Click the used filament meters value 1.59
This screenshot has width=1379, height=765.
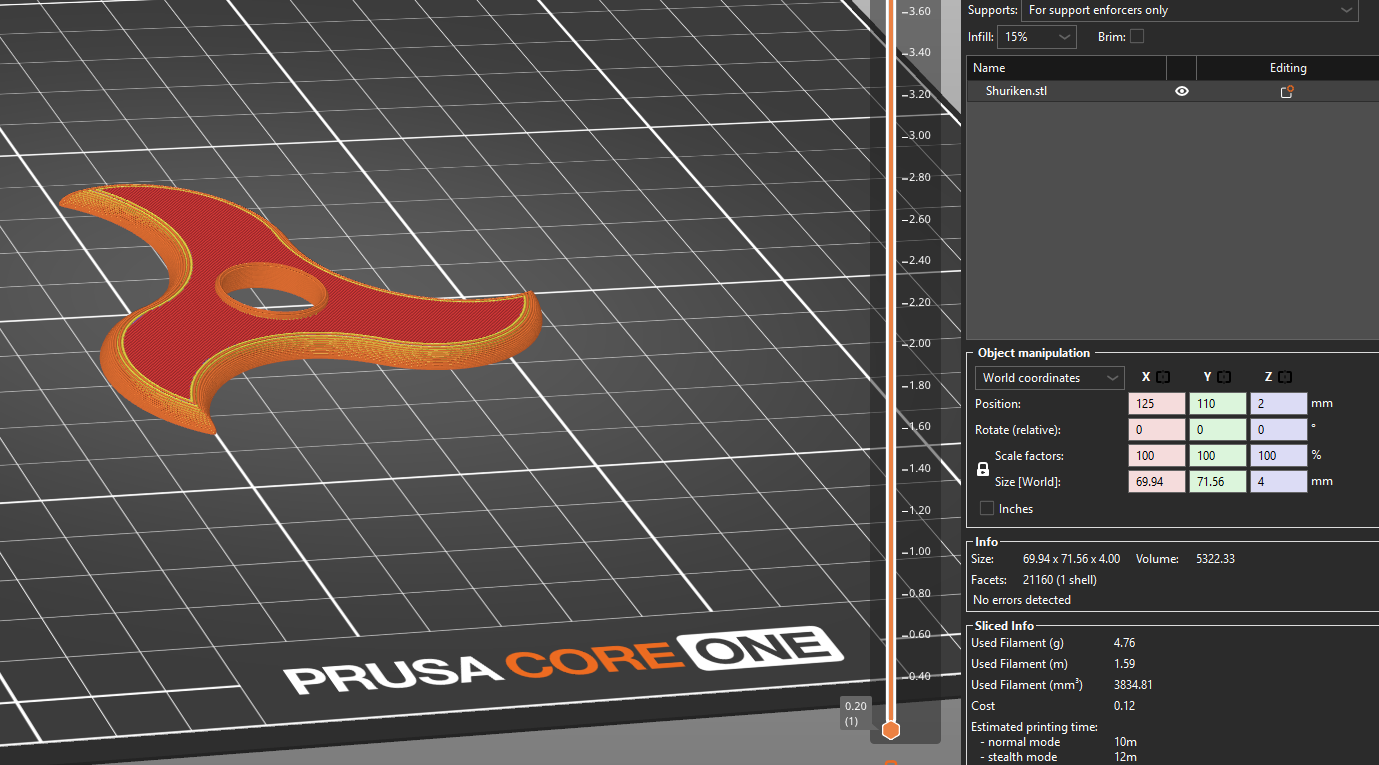tap(1124, 664)
